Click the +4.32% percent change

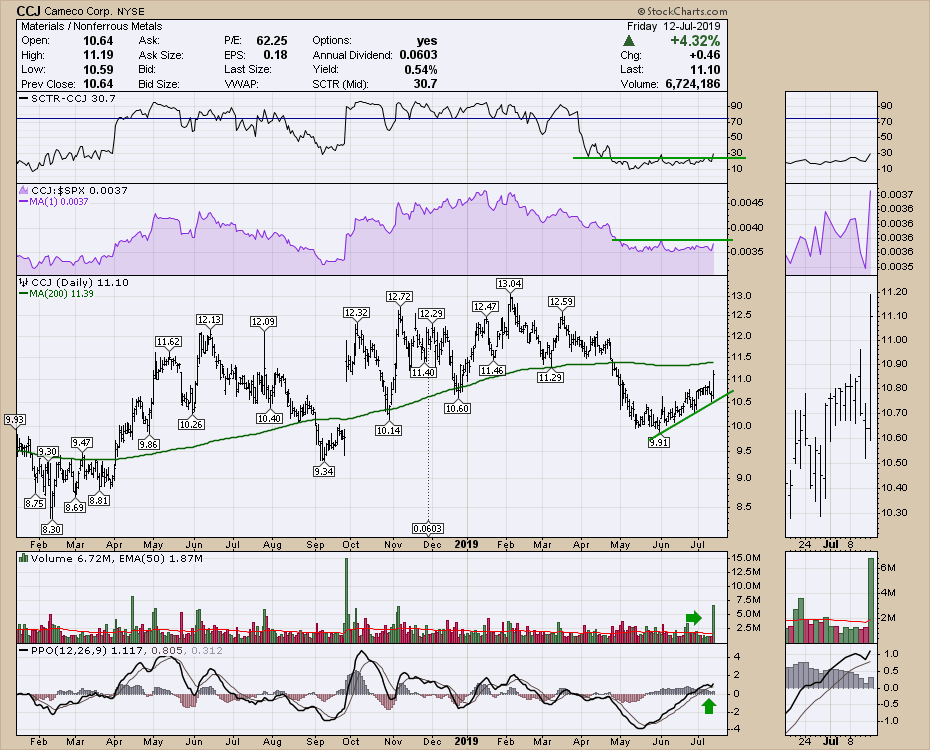pos(695,41)
